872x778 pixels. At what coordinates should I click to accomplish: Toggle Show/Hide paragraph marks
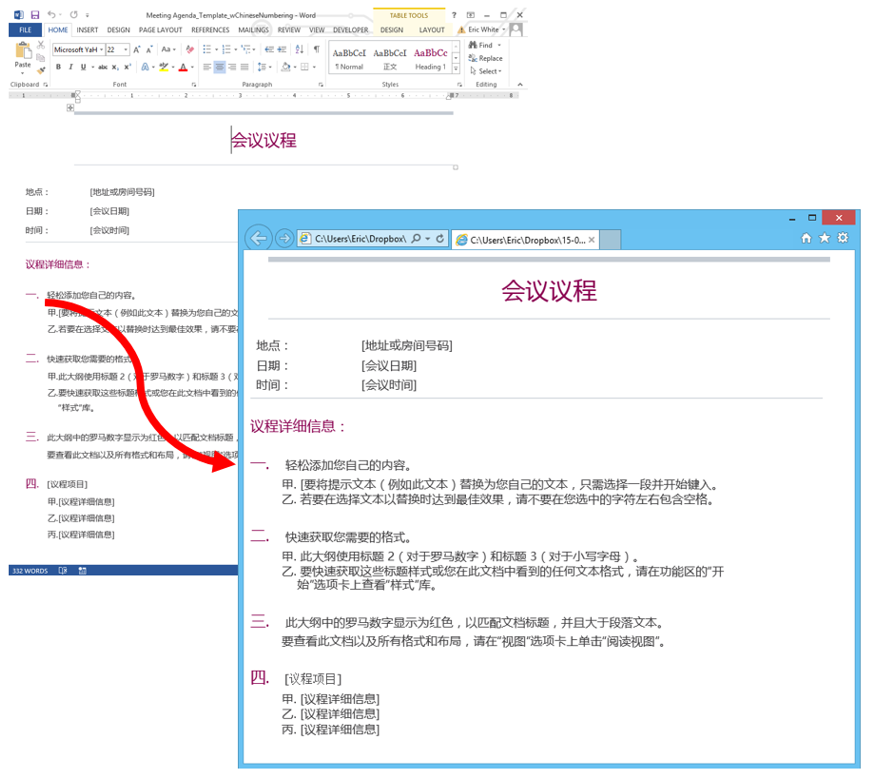click(x=316, y=49)
